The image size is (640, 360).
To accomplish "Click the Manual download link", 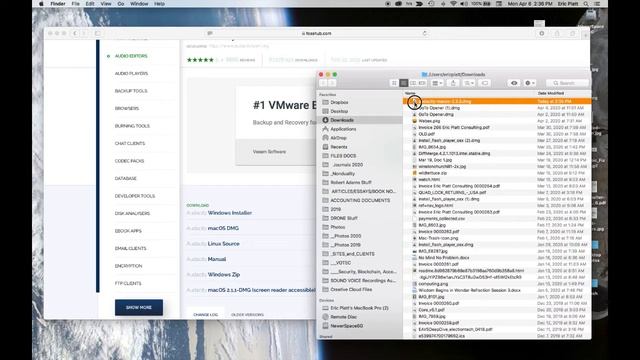I will click(217, 259).
